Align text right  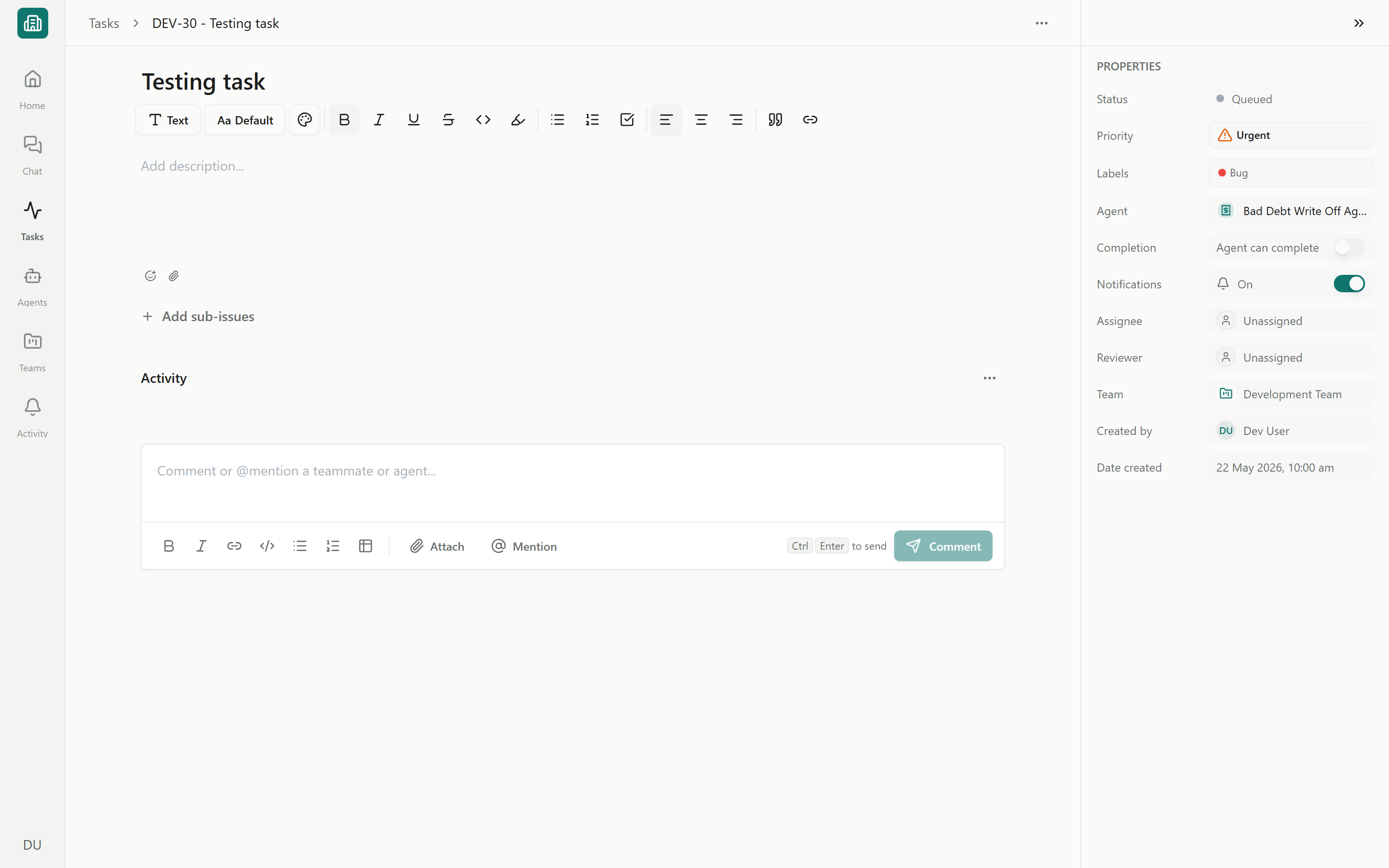[x=736, y=120]
